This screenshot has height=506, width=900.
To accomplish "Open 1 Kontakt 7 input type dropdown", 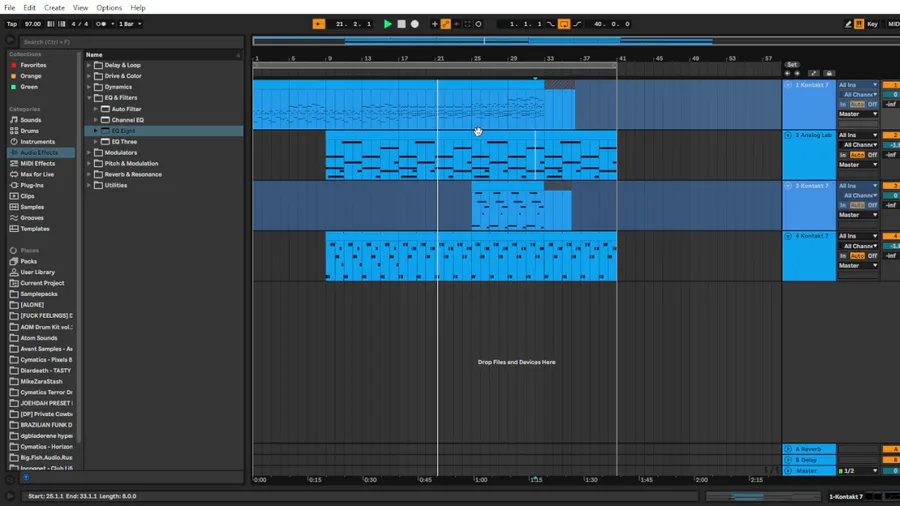I will 858,85.
